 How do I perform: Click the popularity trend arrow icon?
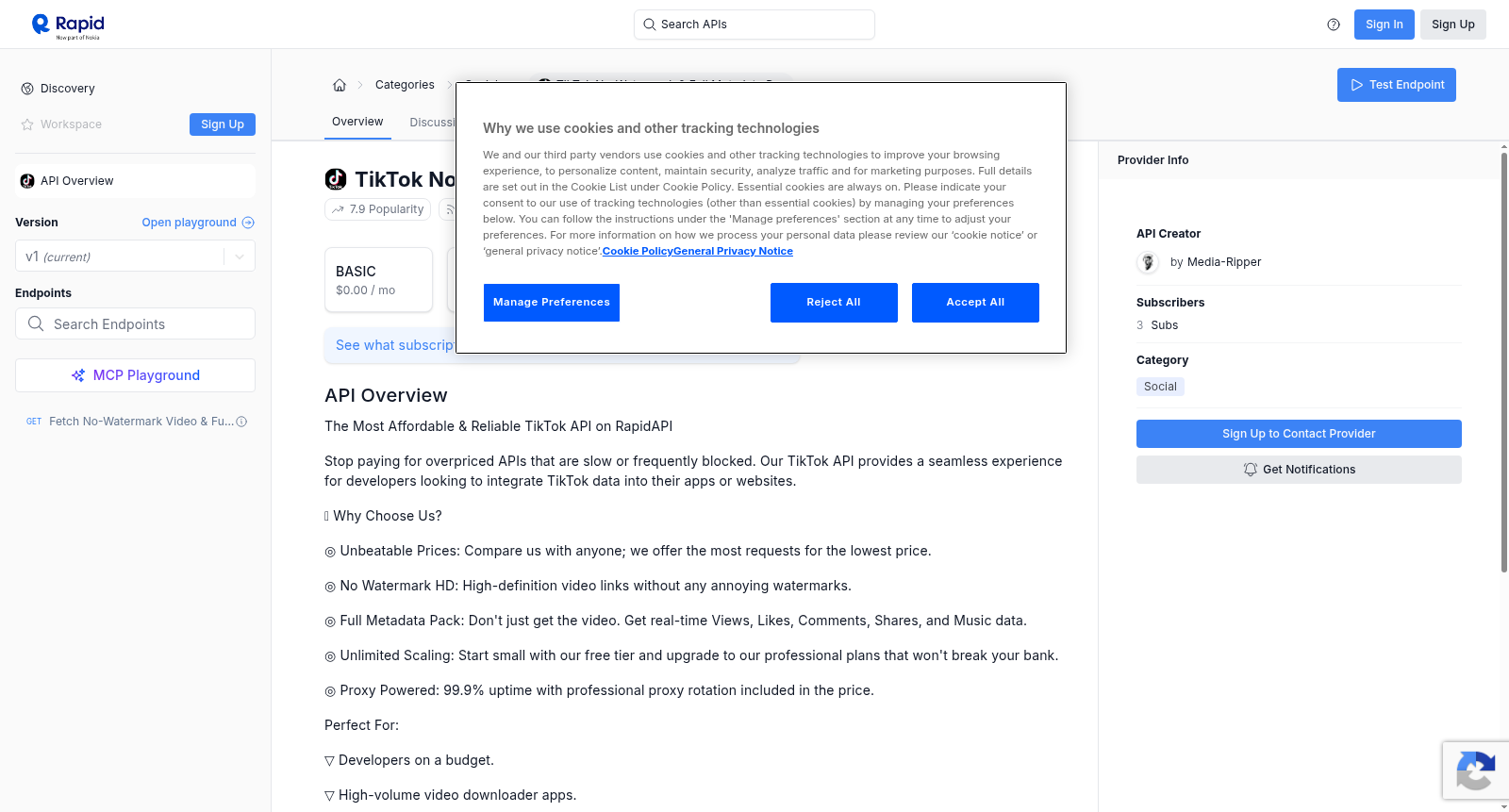pos(338,209)
